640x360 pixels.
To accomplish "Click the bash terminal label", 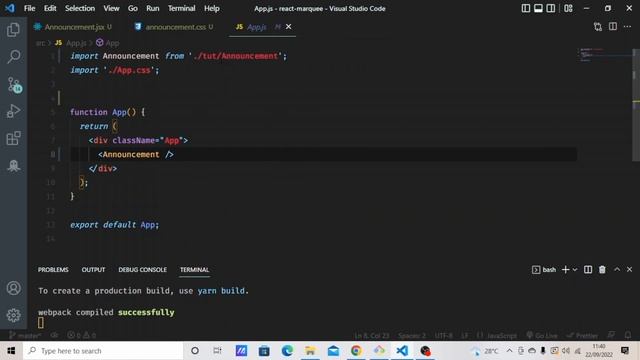I will click(544, 270).
